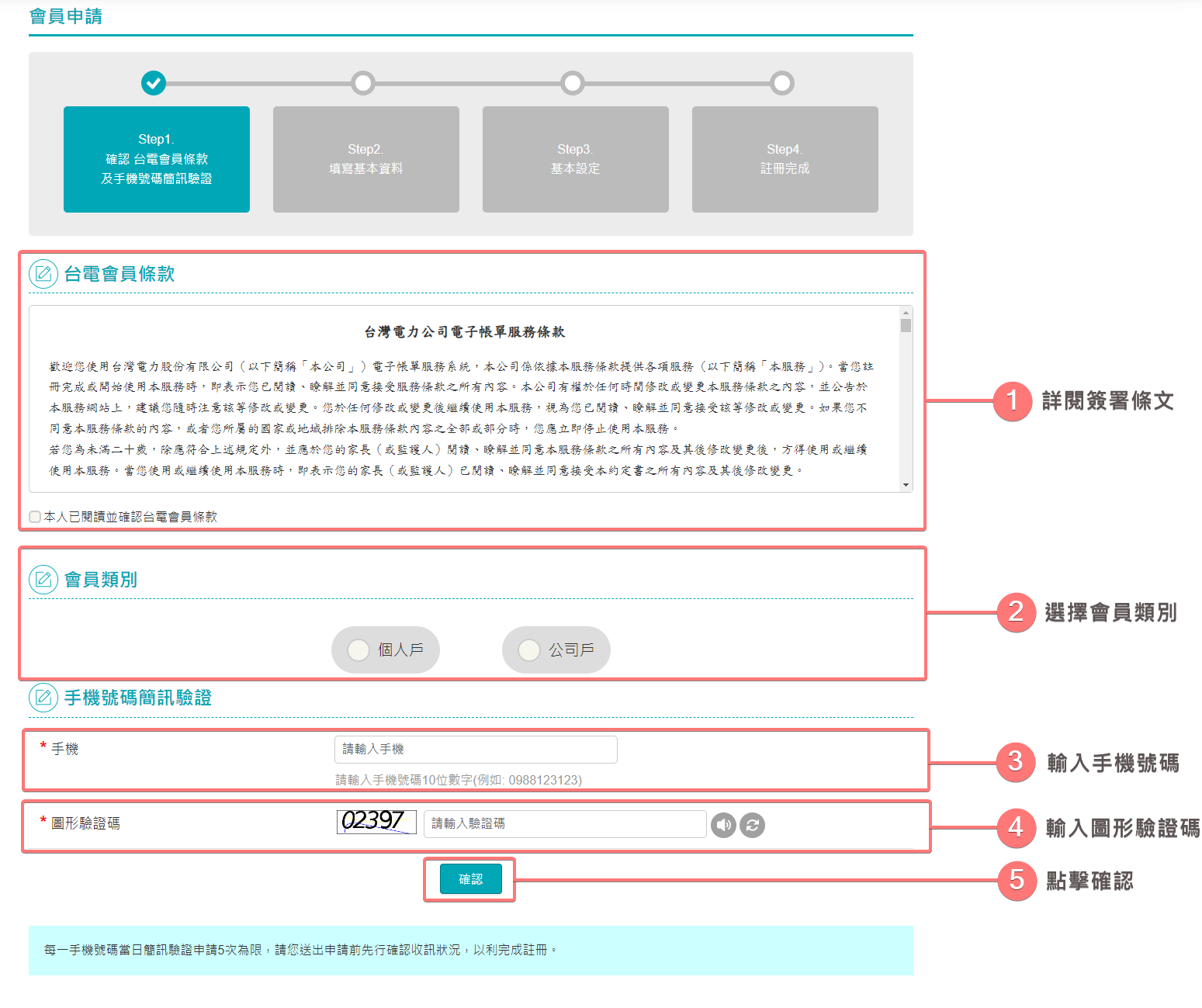The width and height of the screenshot is (1202, 1008).
Task: Click the 請輸入驗證碼 captcha input field
Action: [565, 824]
